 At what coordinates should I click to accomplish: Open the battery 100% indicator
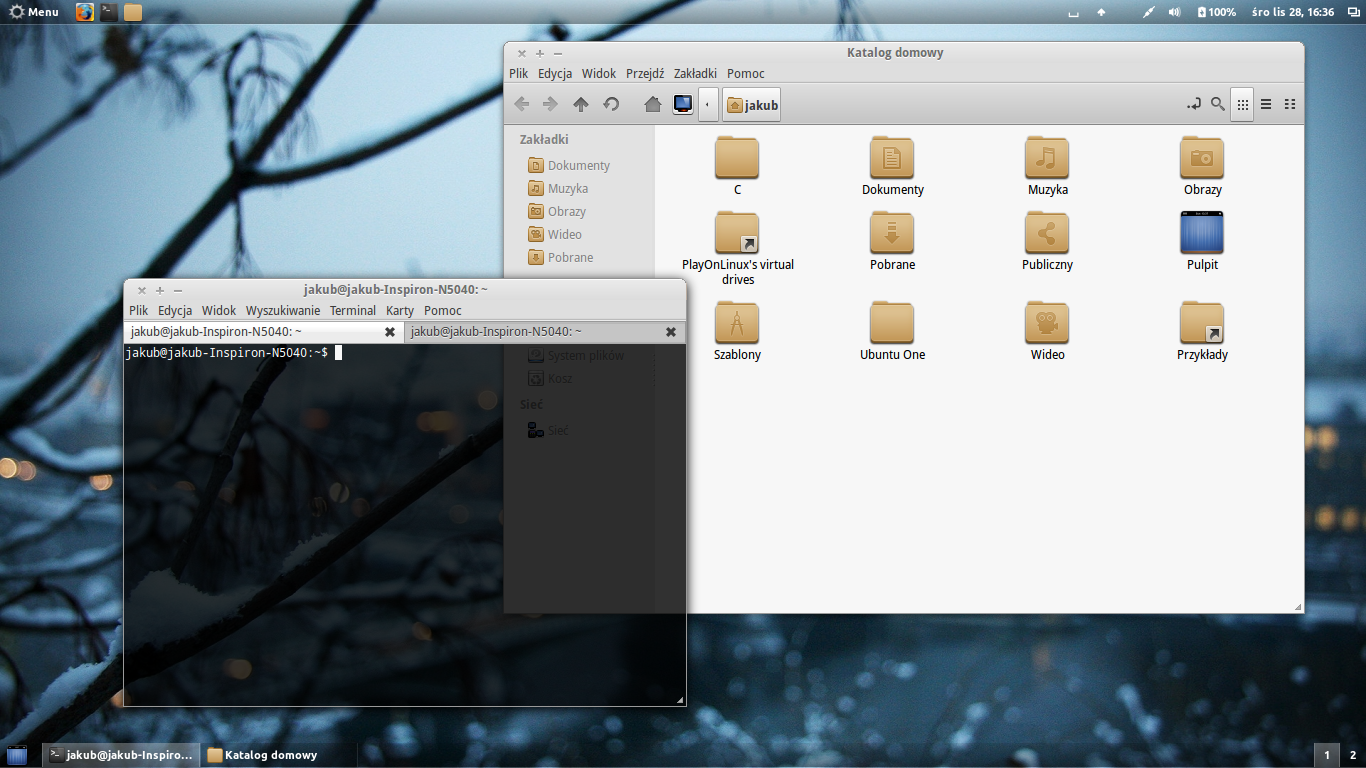click(1216, 12)
